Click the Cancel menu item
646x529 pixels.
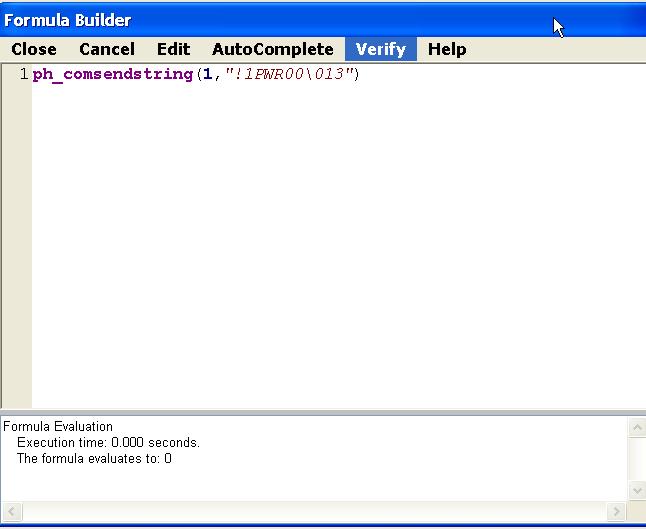click(x=107, y=49)
